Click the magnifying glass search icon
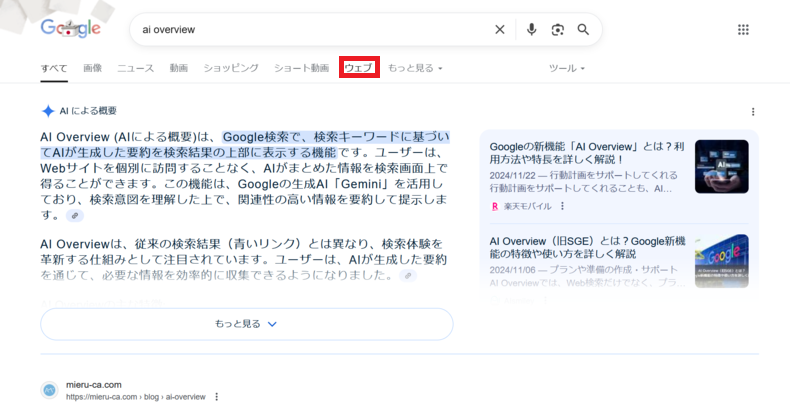The image size is (790, 403). pos(583,30)
